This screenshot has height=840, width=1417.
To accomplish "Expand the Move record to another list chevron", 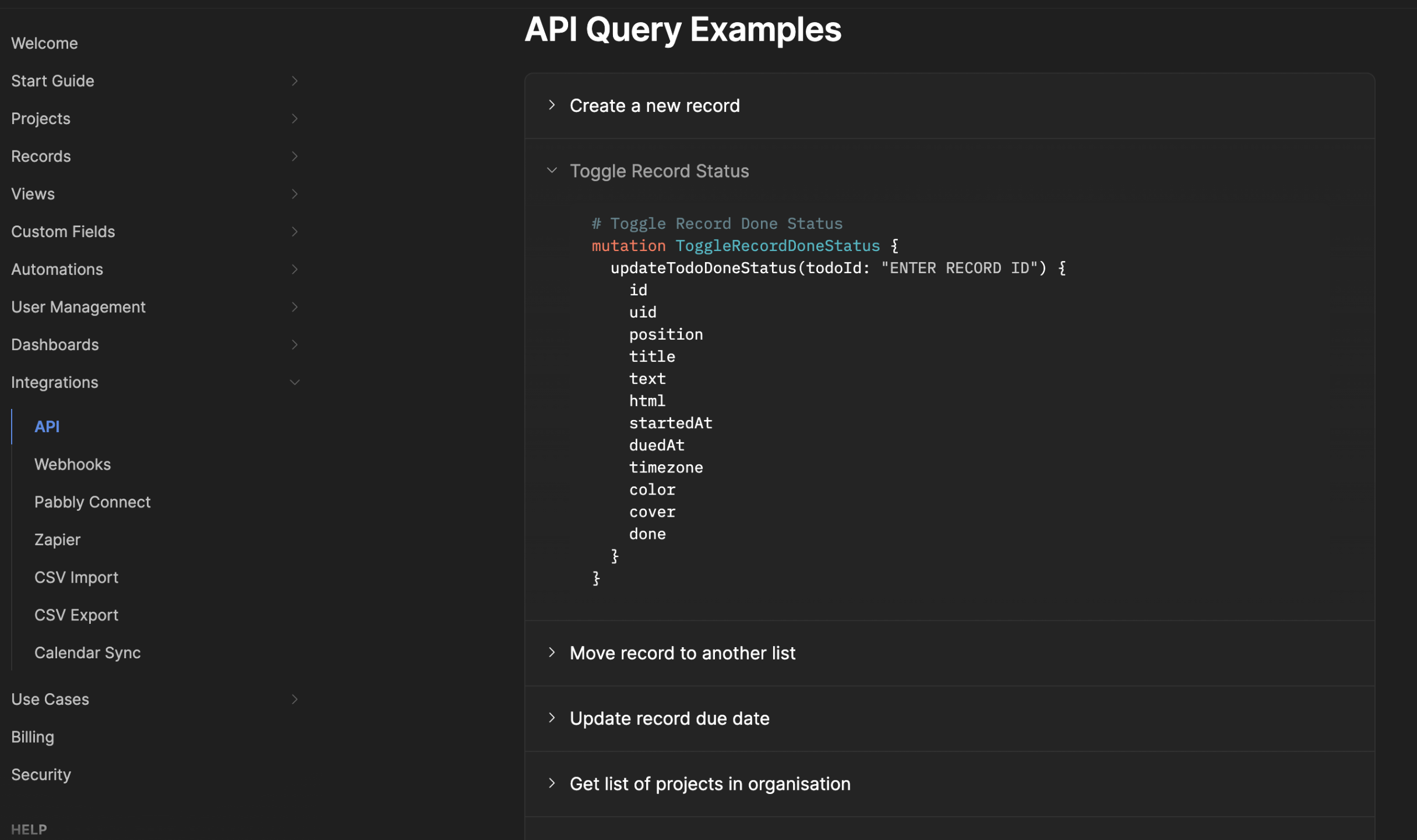I will coord(552,652).
